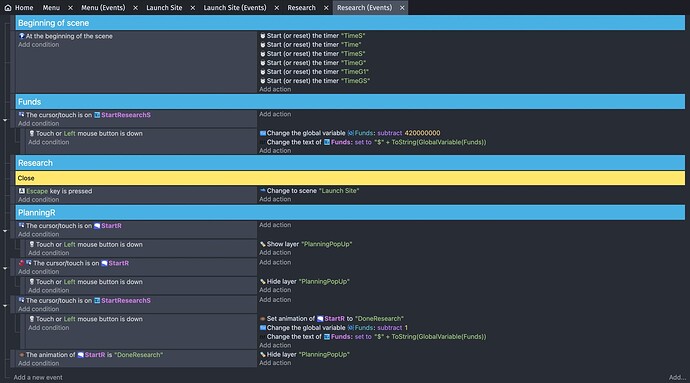The width and height of the screenshot is (690, 383).
Task: Click the timer icon of the "TimeG" action
Action: coord(263,63)
